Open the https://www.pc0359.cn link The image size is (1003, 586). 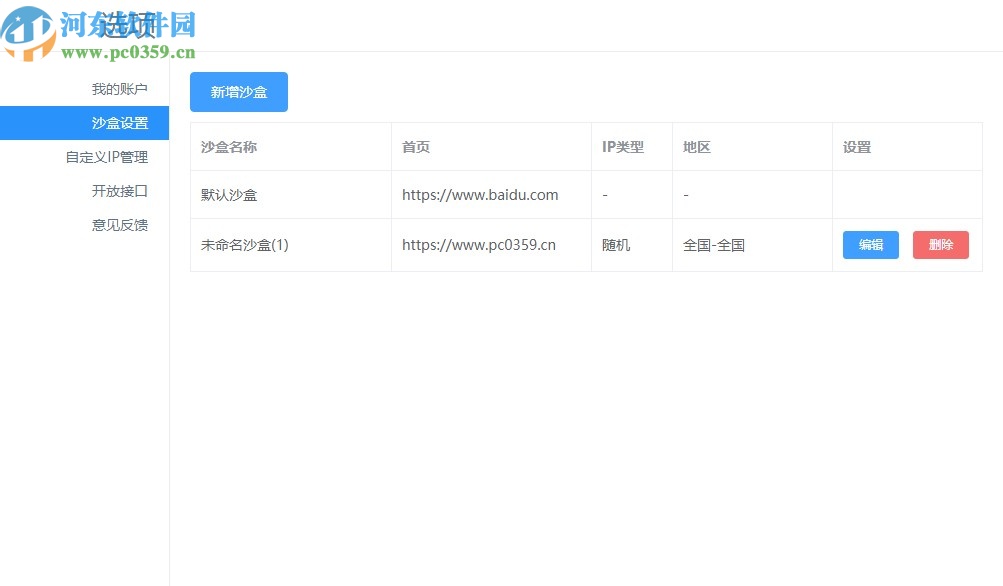point(477,245)
